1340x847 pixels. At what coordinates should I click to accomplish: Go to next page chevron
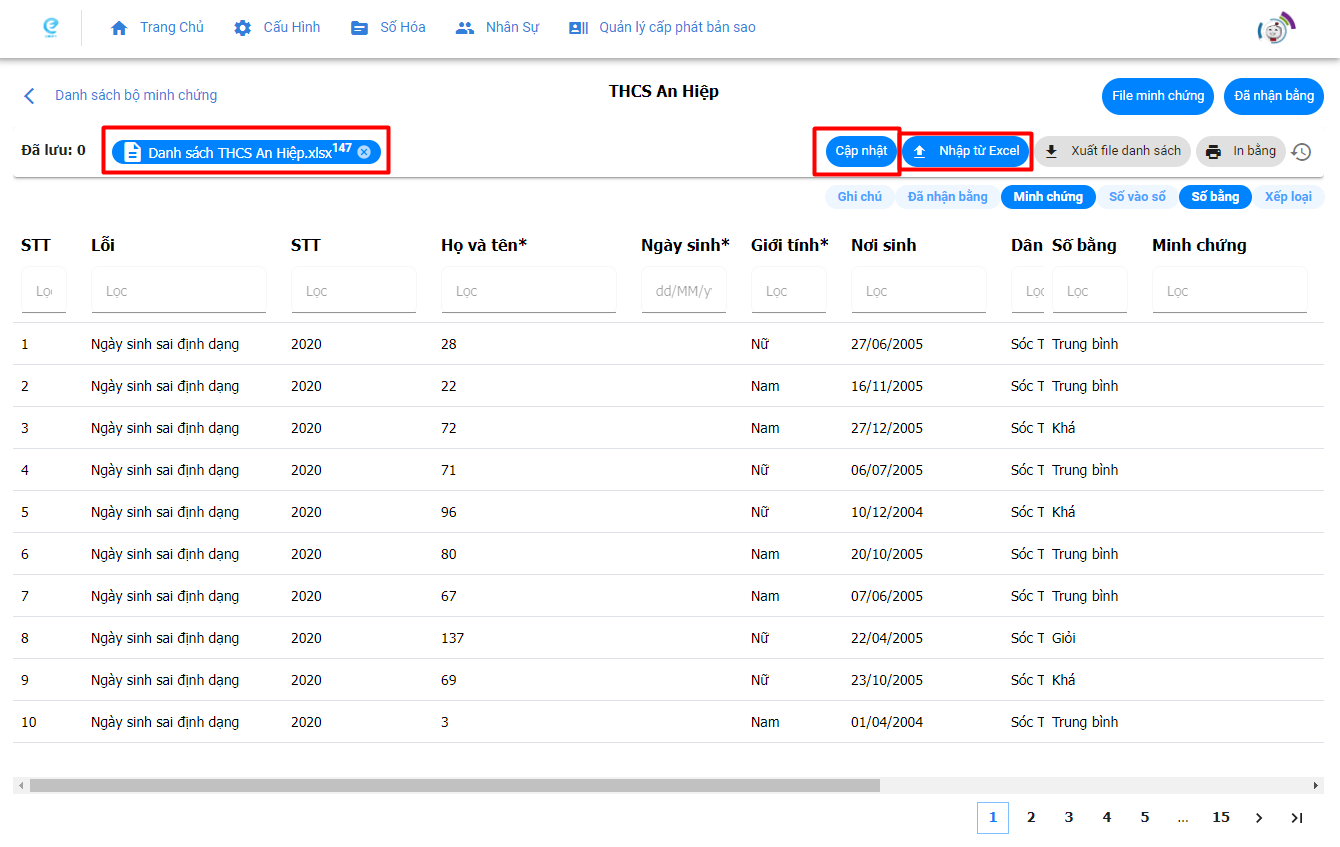1259,818
